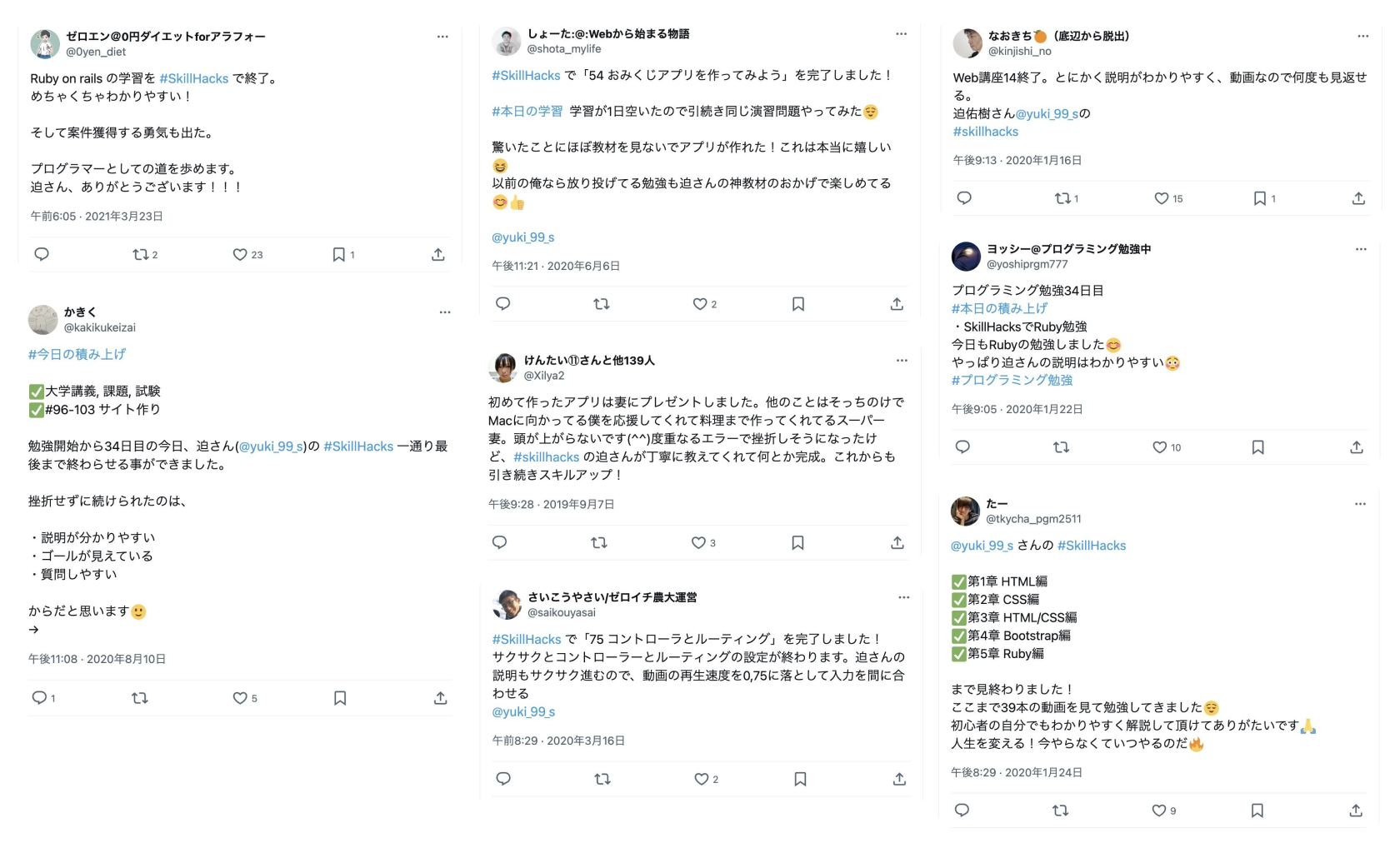Open the three-dot menu on @saikouyasai tweet
Image resolution: width=1400 pixels, height=848 pixels.
[x=903, y=597]
